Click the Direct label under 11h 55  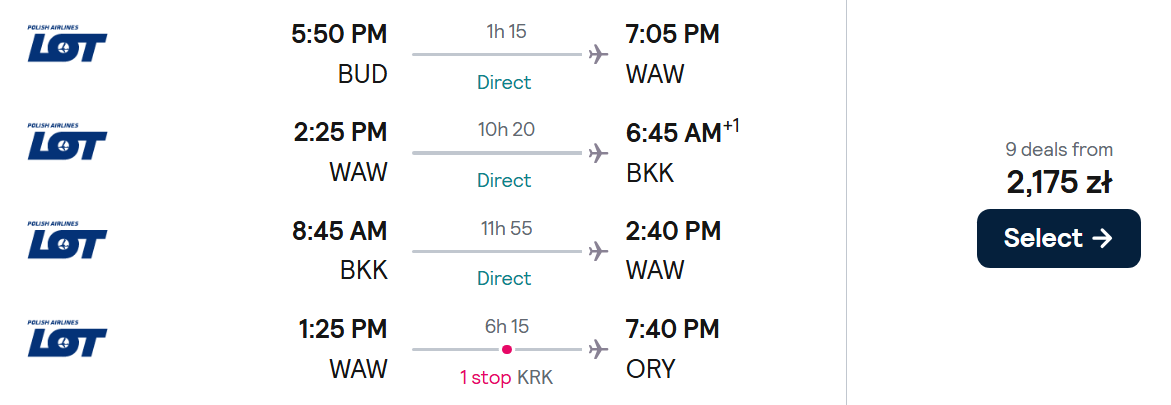click(504, 279)
